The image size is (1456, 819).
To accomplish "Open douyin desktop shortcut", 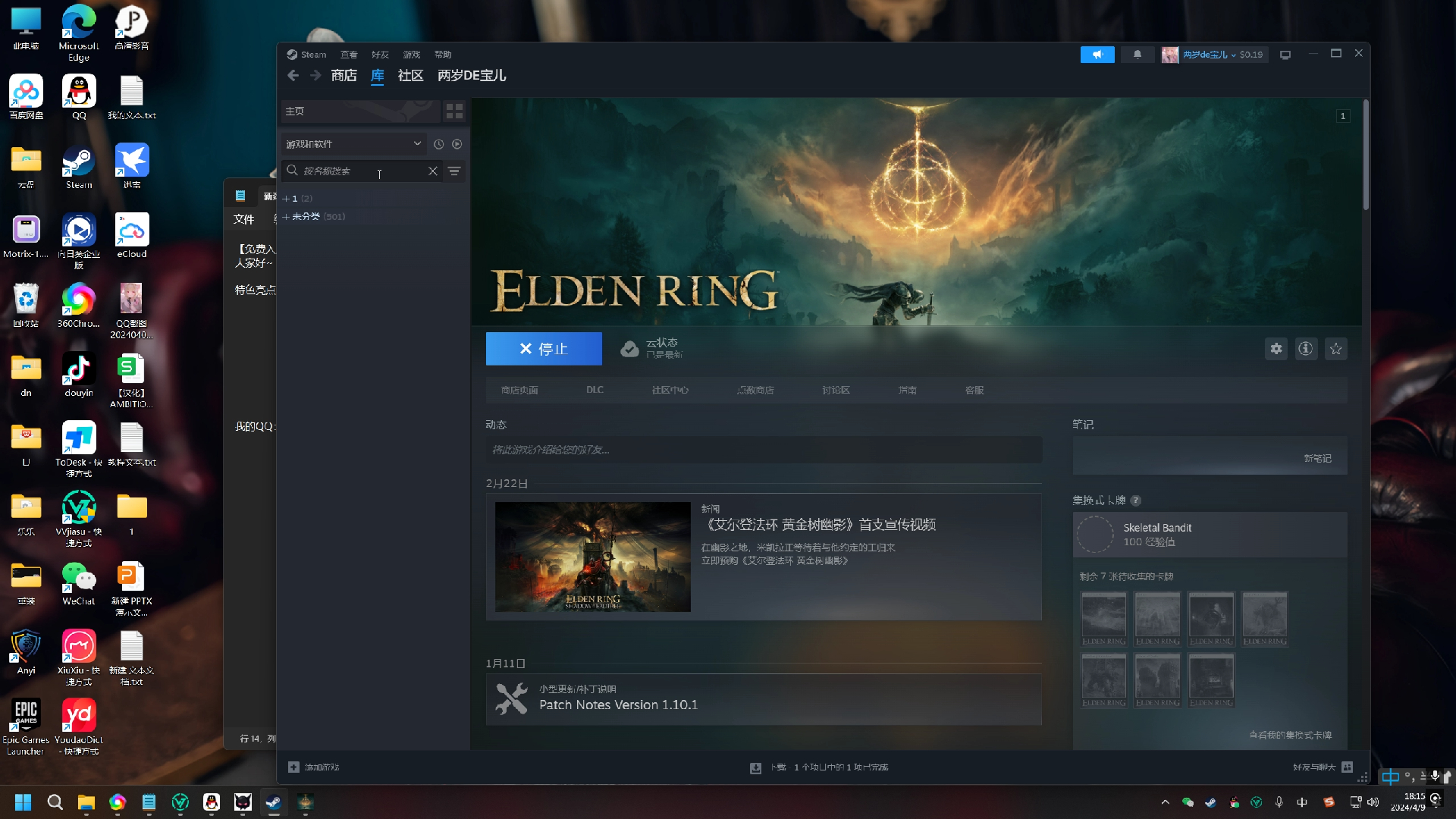I will 79,375.
